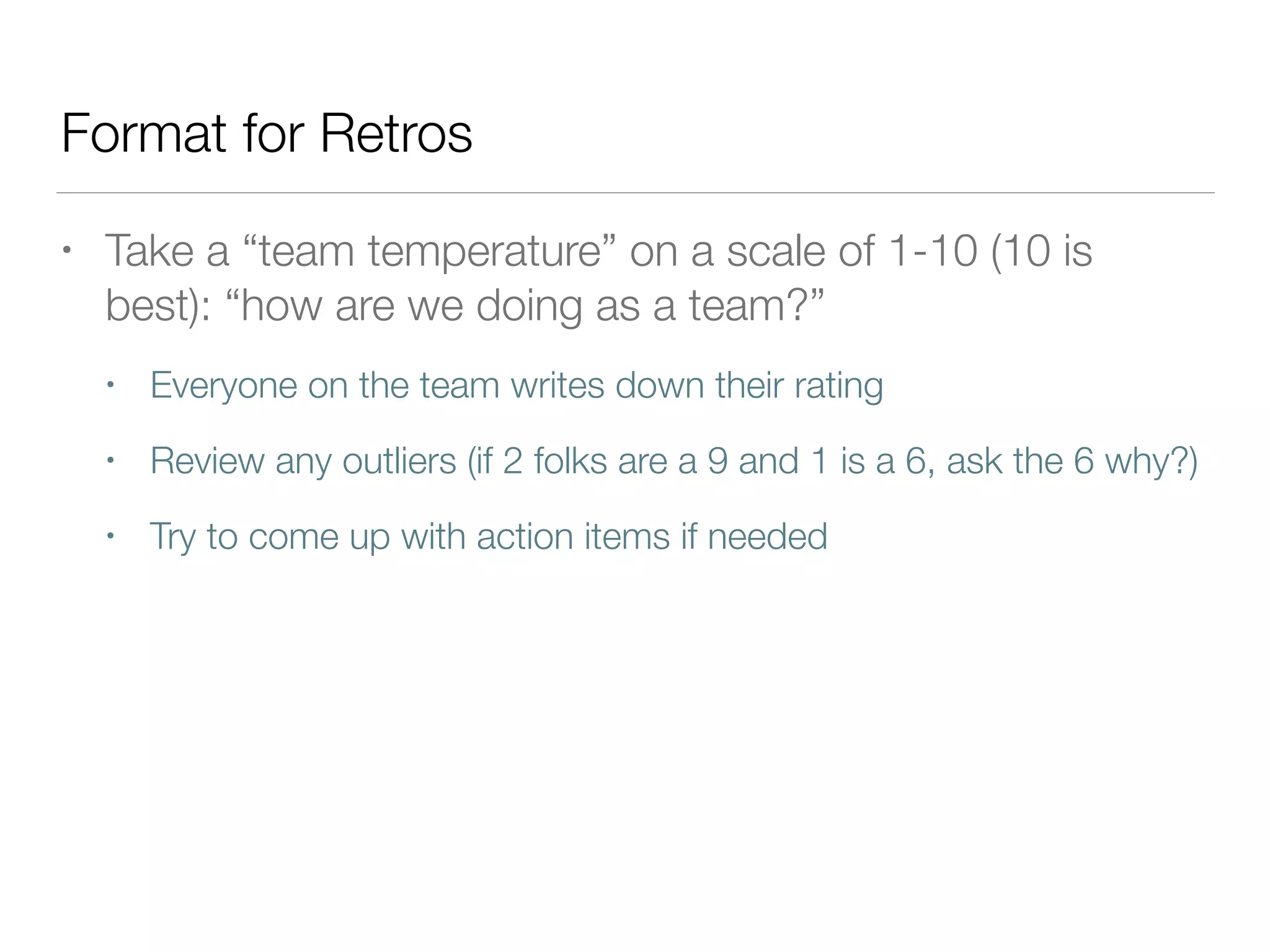
Task: Click the word "Try" in the last sub-bullet
Action: [x=172, y=536]
